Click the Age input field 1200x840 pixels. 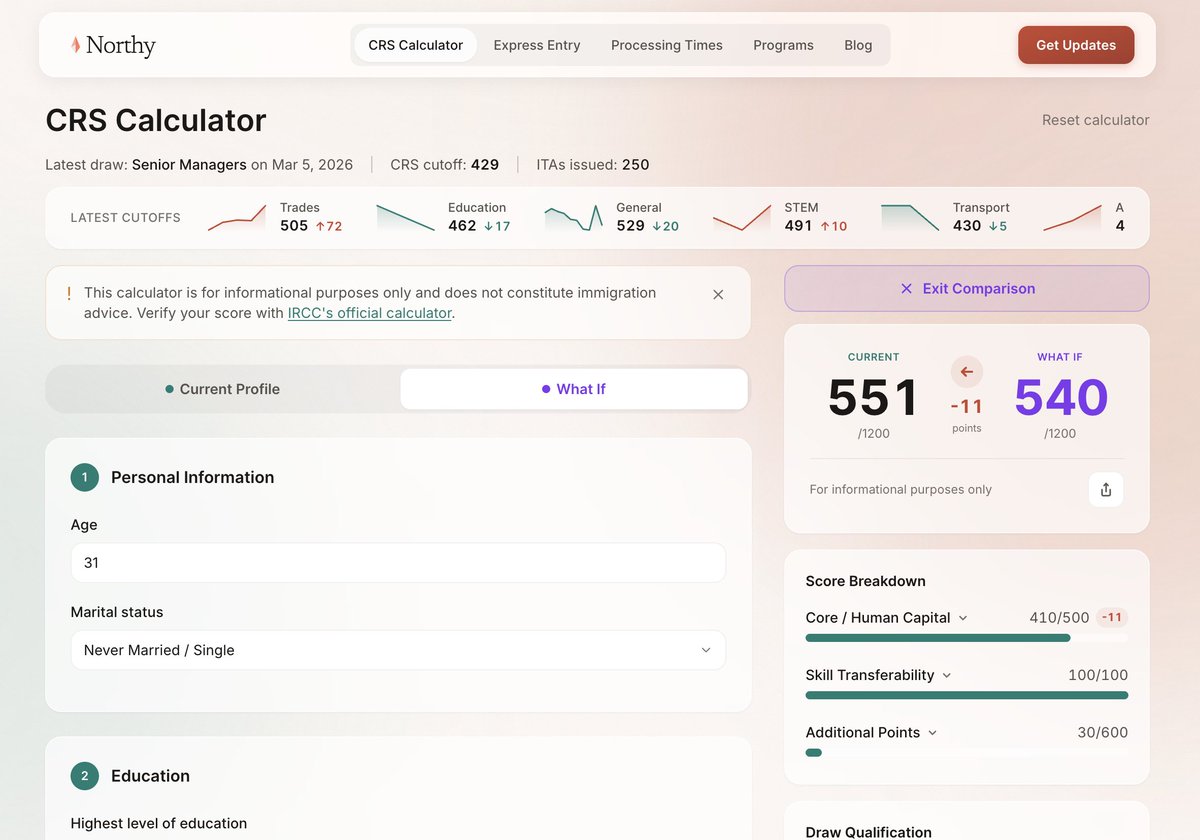398,563
